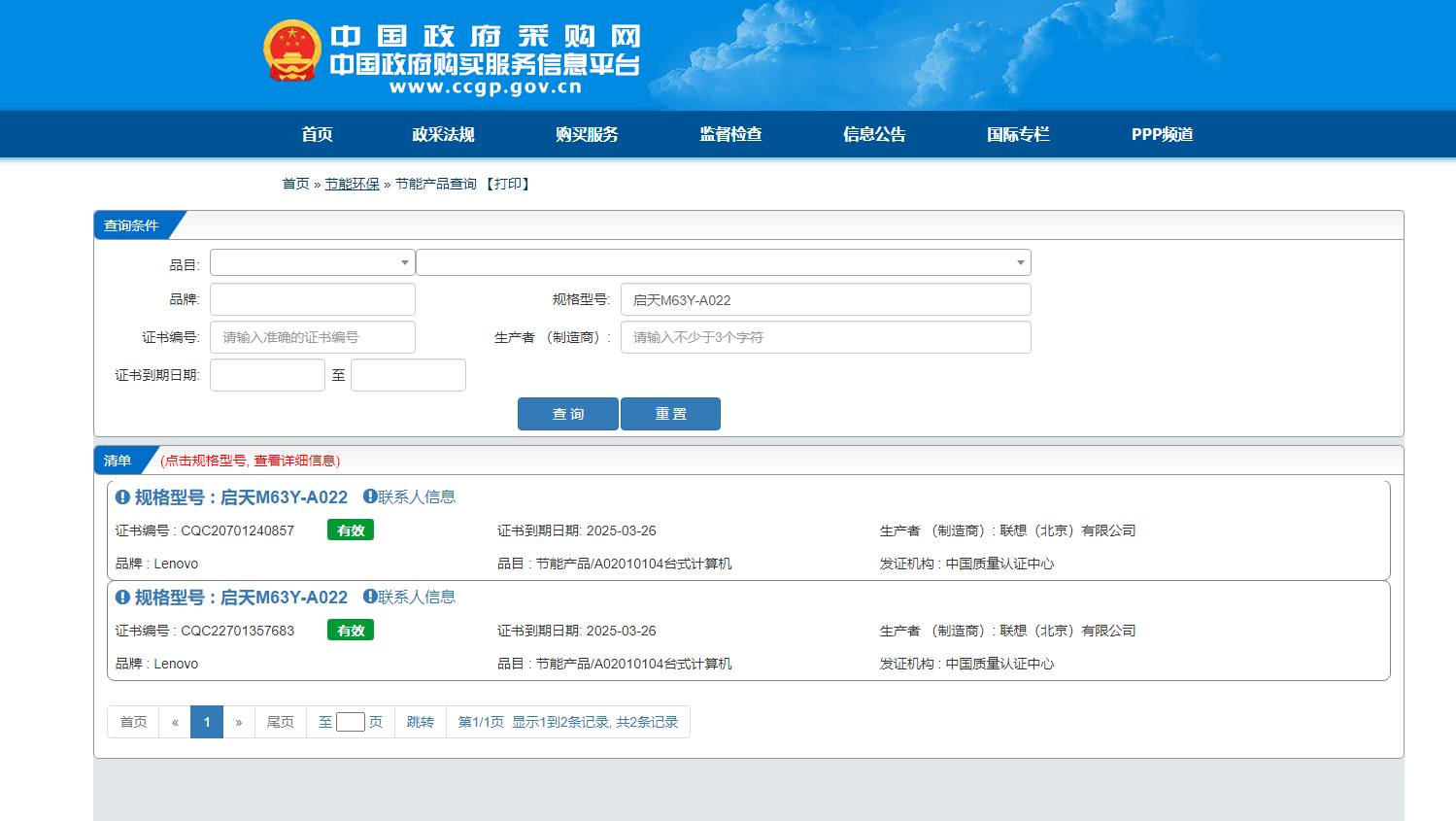Click www.ccgp.gov.cn site title banner

click(x=486, y=86)
